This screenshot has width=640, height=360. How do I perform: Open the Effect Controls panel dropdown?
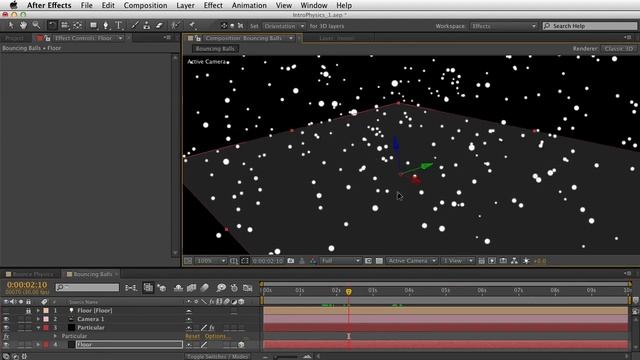point(120,38)
